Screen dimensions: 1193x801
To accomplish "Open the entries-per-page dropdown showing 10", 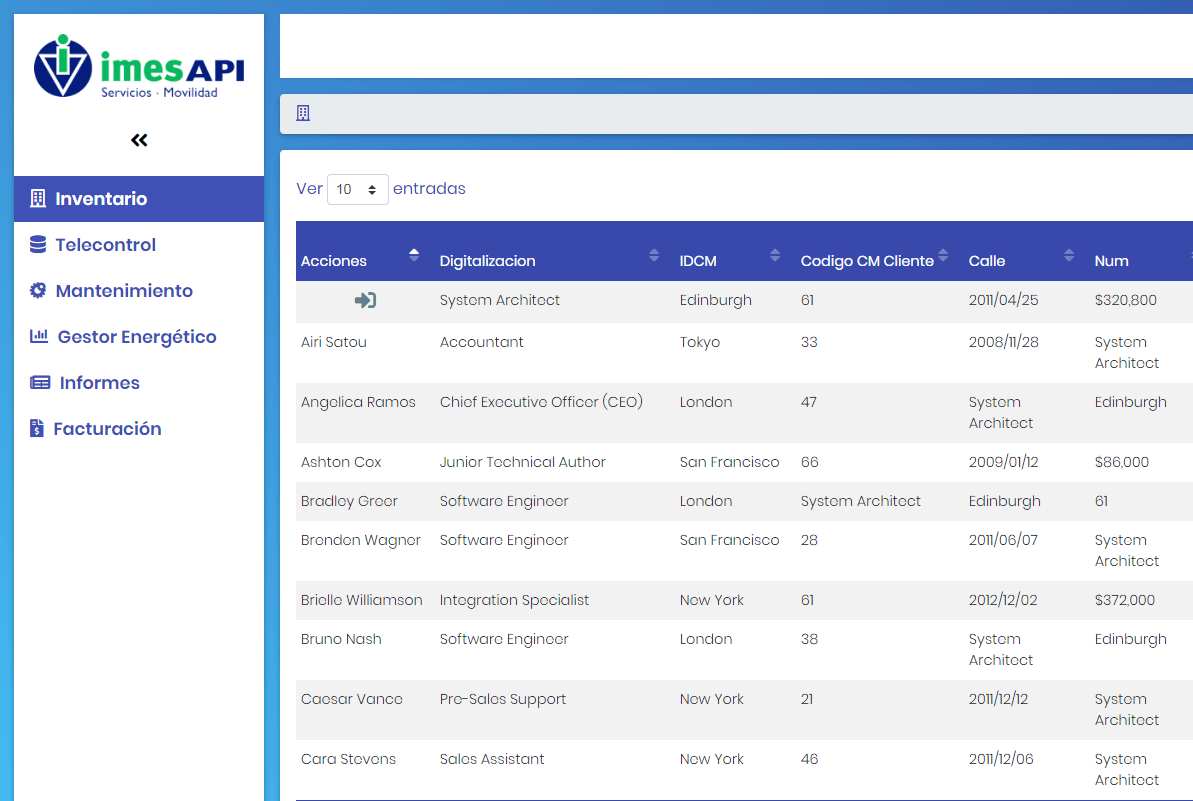I will click(x=357, y=189).
